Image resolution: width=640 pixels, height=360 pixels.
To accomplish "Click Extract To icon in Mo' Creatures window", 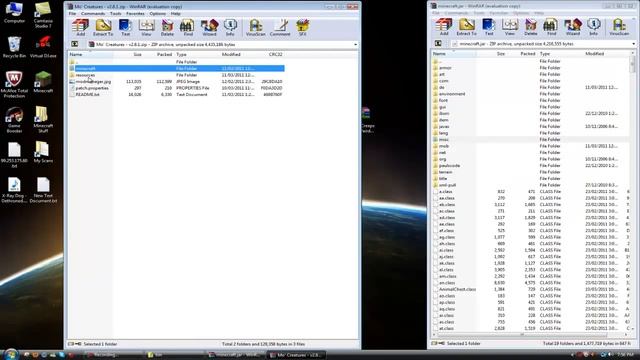I will [103, 27].
